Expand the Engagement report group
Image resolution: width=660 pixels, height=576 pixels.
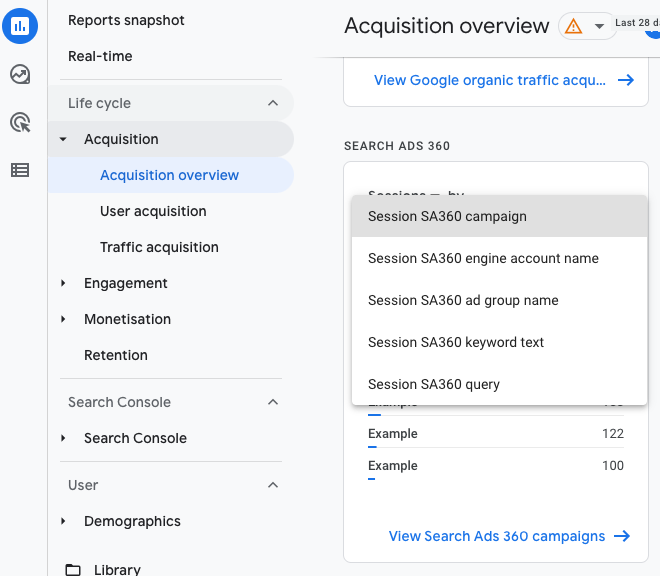tap(63, 283)
